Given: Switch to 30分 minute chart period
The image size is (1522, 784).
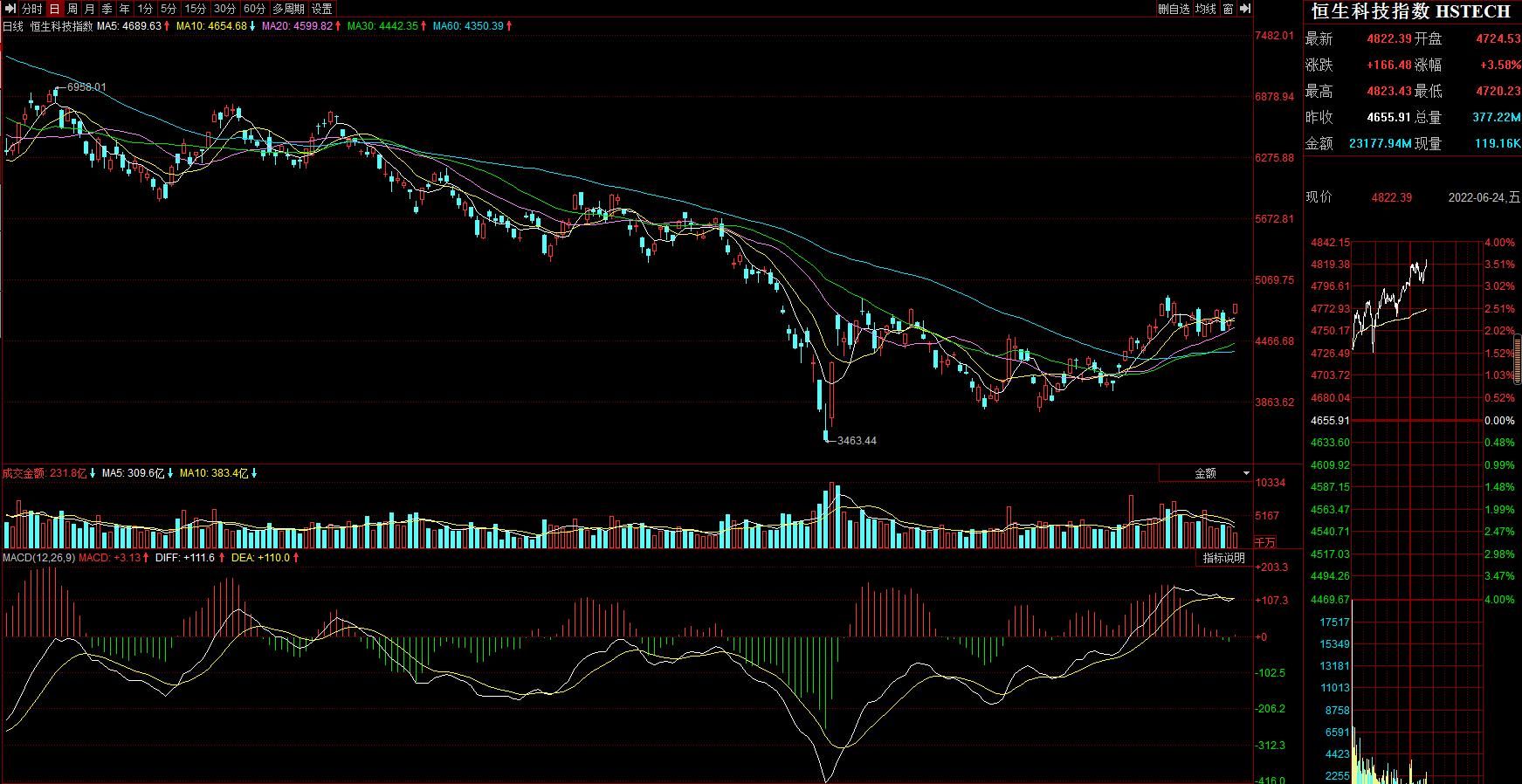Looking at the screenshot, I should [x=224, y=9].
